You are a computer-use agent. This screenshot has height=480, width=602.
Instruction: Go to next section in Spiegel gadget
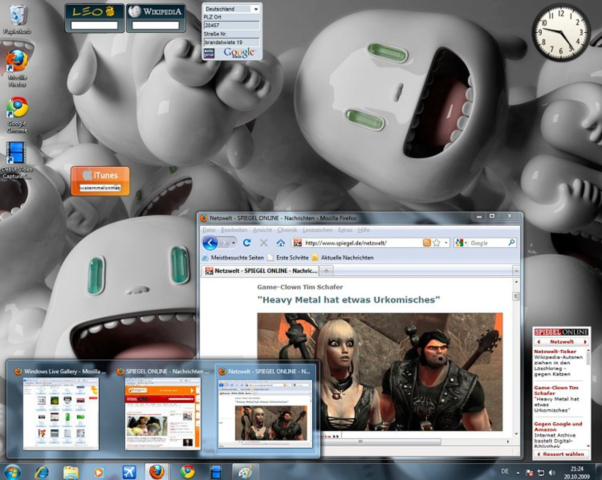click(x=585, y=341)
